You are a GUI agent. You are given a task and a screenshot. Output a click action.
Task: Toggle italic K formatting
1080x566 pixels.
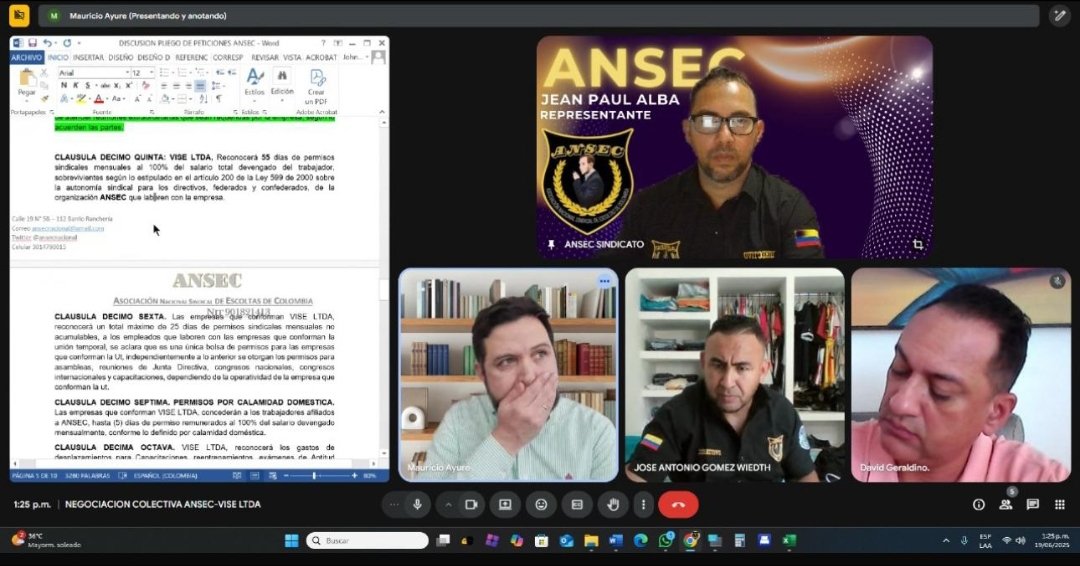[76, 86]
